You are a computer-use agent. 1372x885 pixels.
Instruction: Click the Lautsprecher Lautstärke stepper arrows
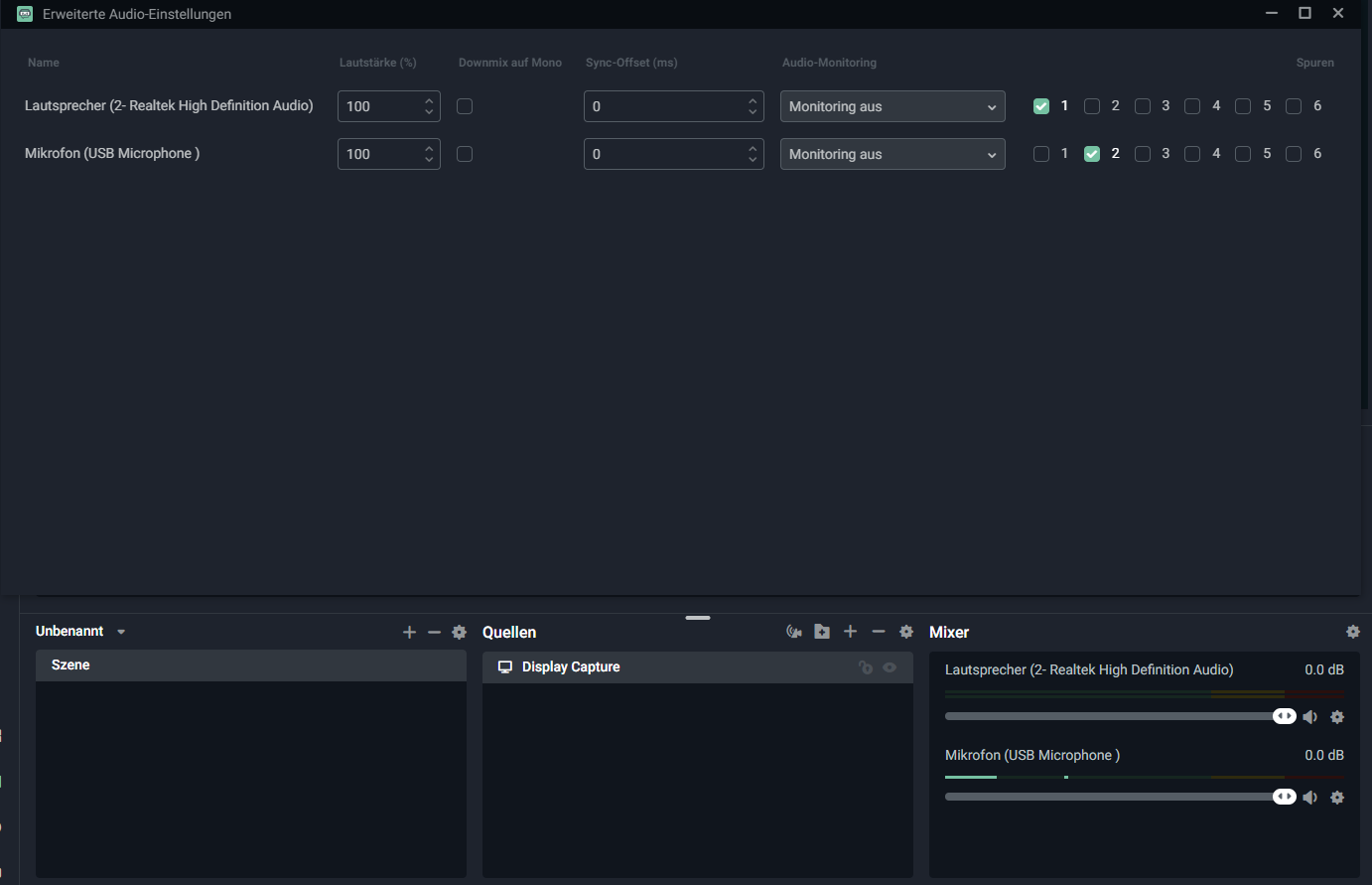pos(429,106)
